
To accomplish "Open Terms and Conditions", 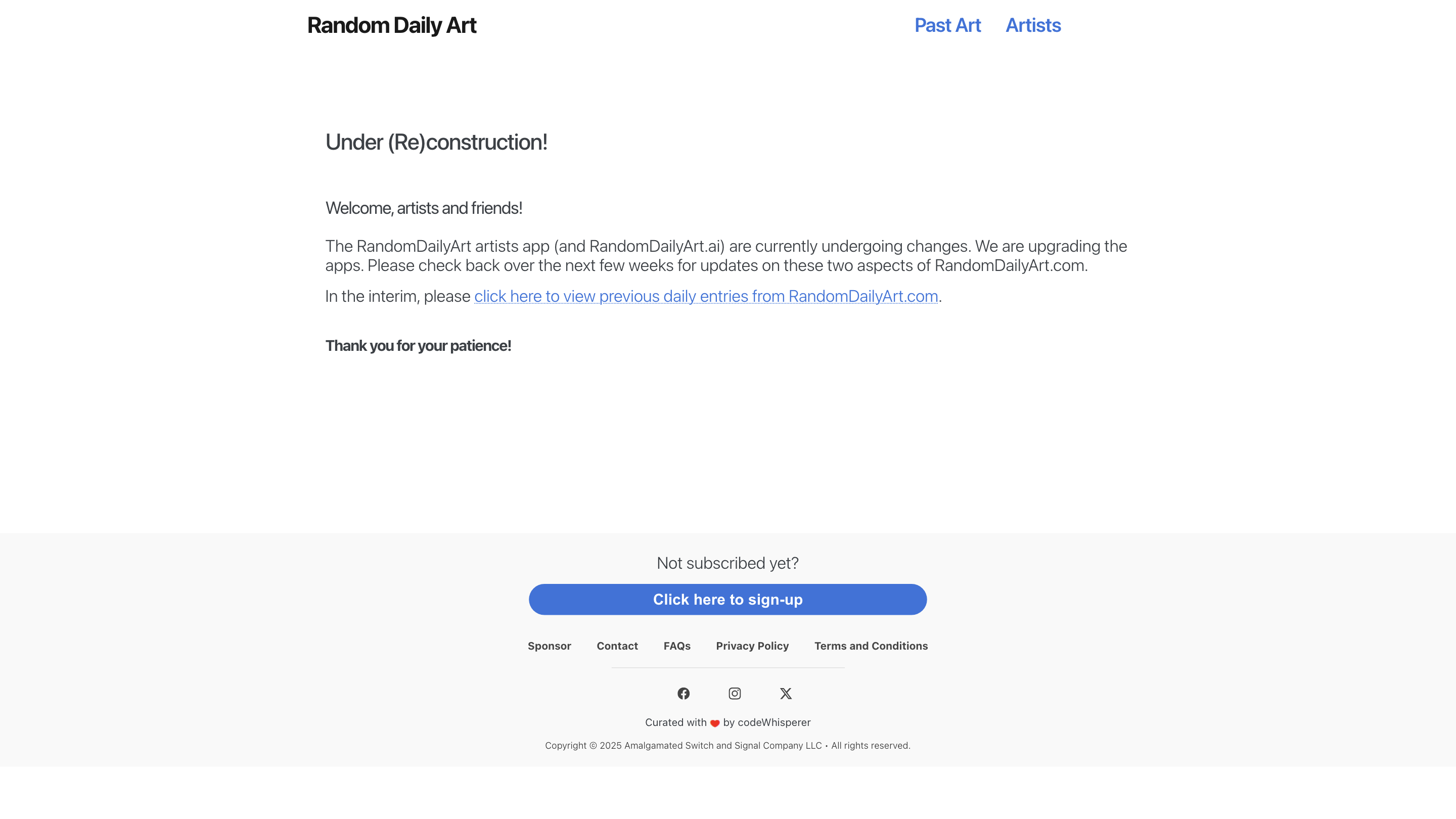I will pos(871,646).
